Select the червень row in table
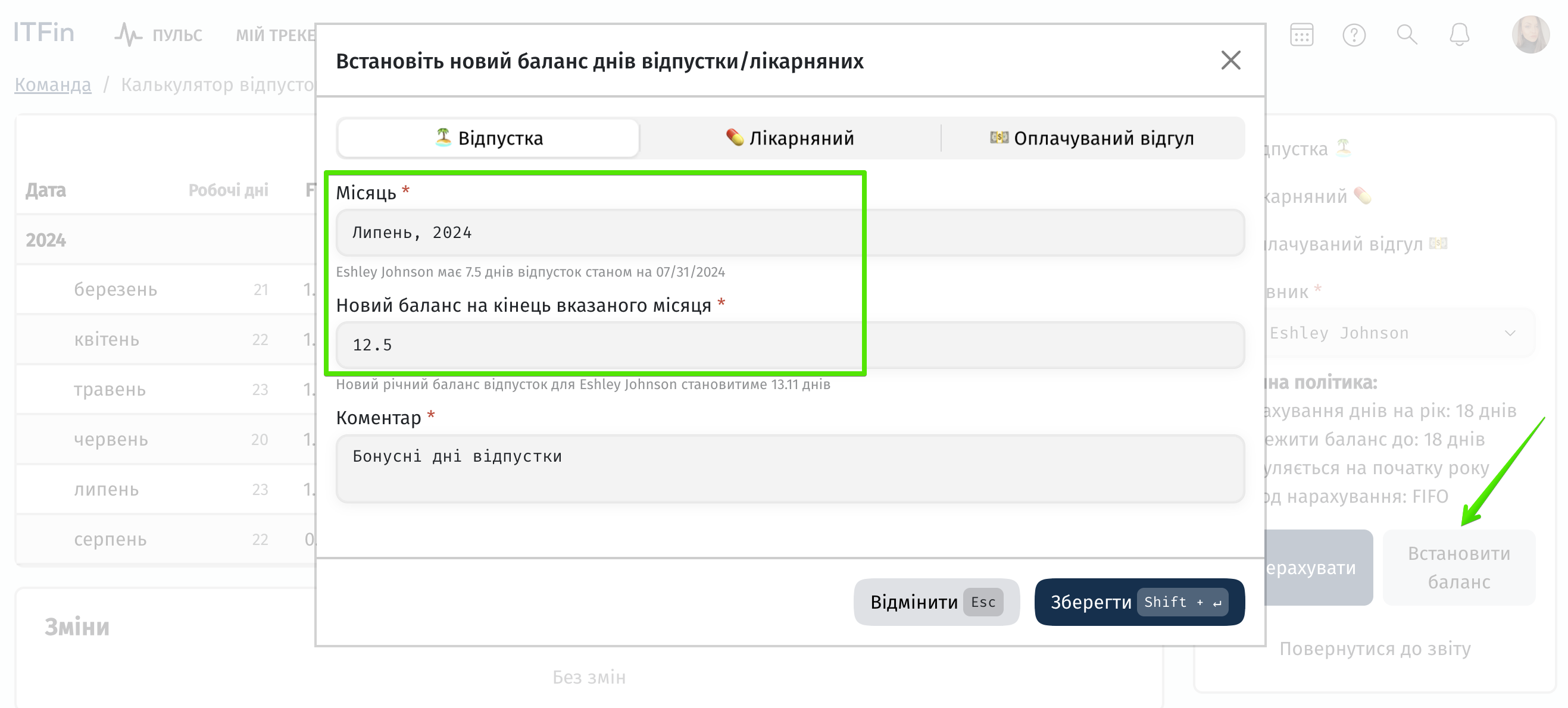The image size is (1568, 708). [165, 439]
